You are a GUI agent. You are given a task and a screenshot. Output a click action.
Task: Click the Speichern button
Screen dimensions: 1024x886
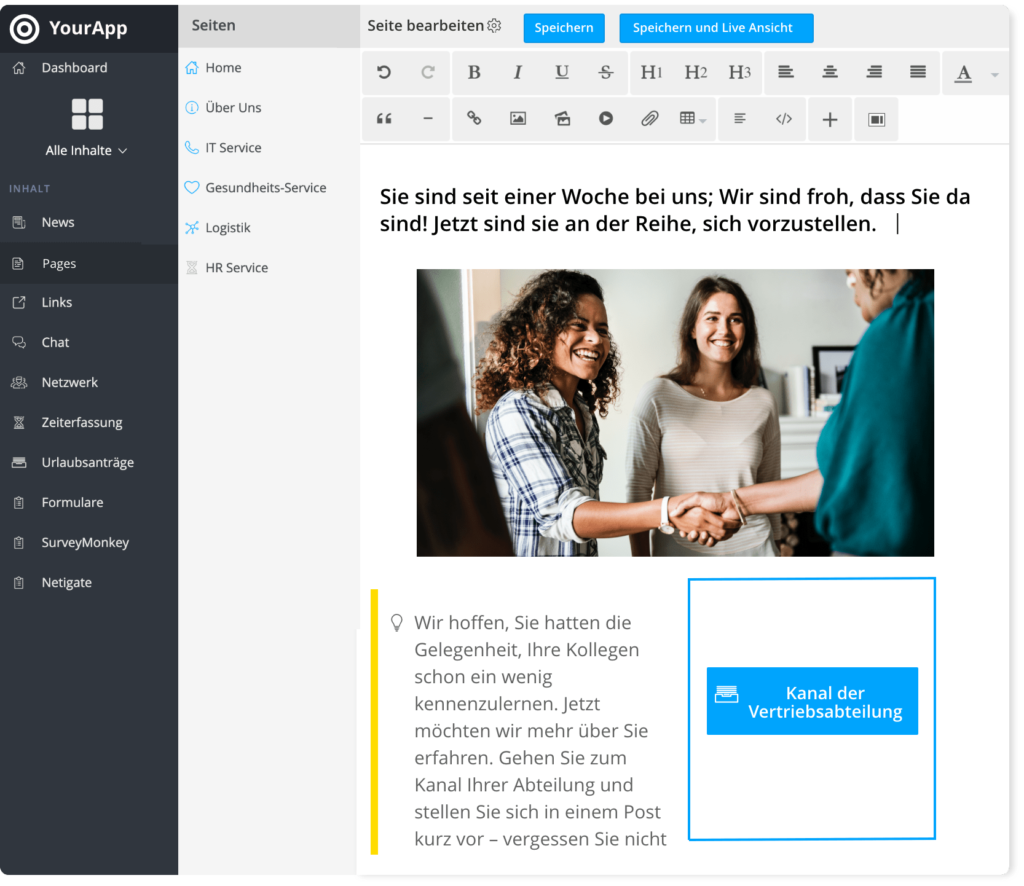click(563, 28)
